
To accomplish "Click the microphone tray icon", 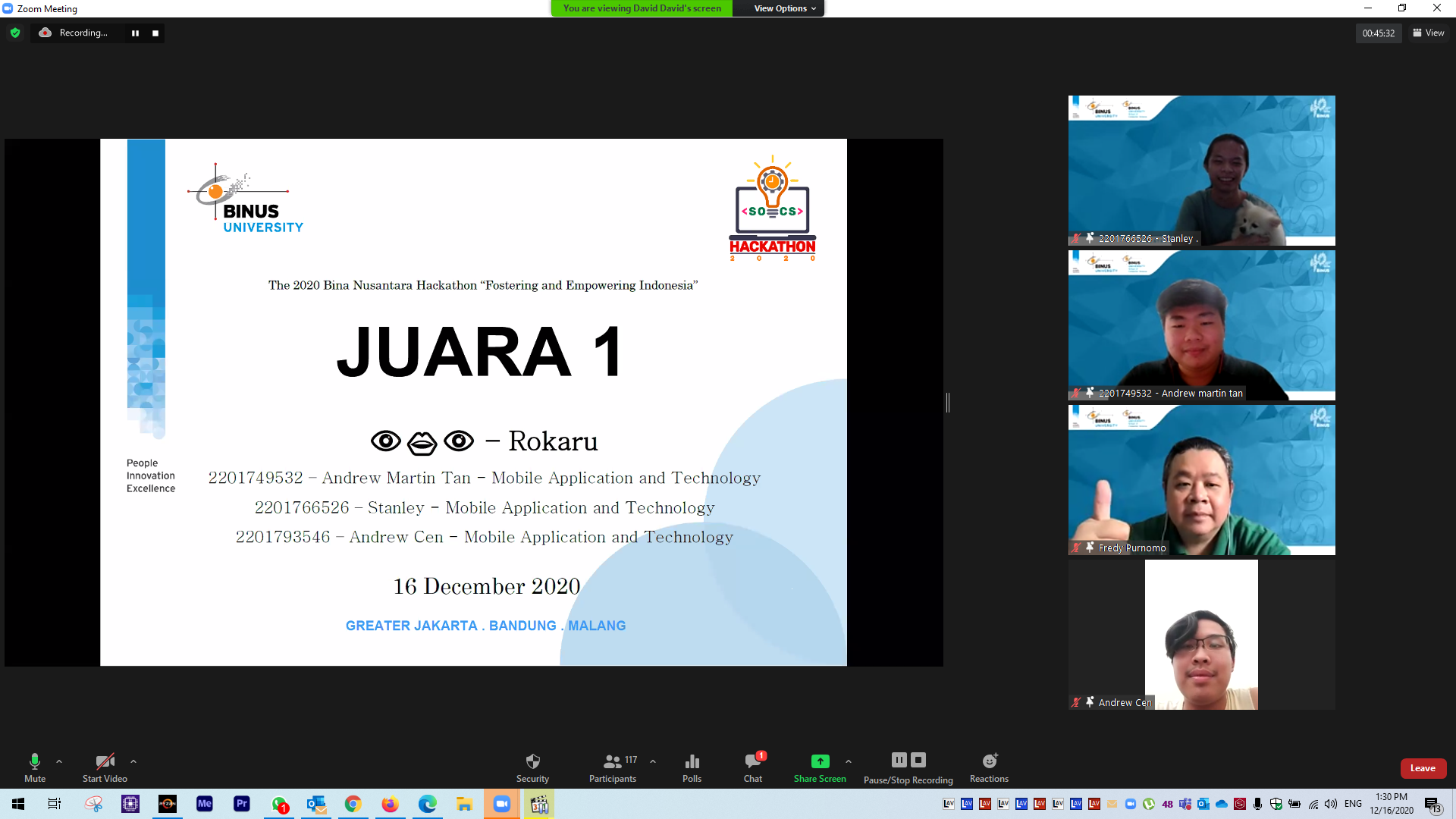I will (x=1258, y=804).
